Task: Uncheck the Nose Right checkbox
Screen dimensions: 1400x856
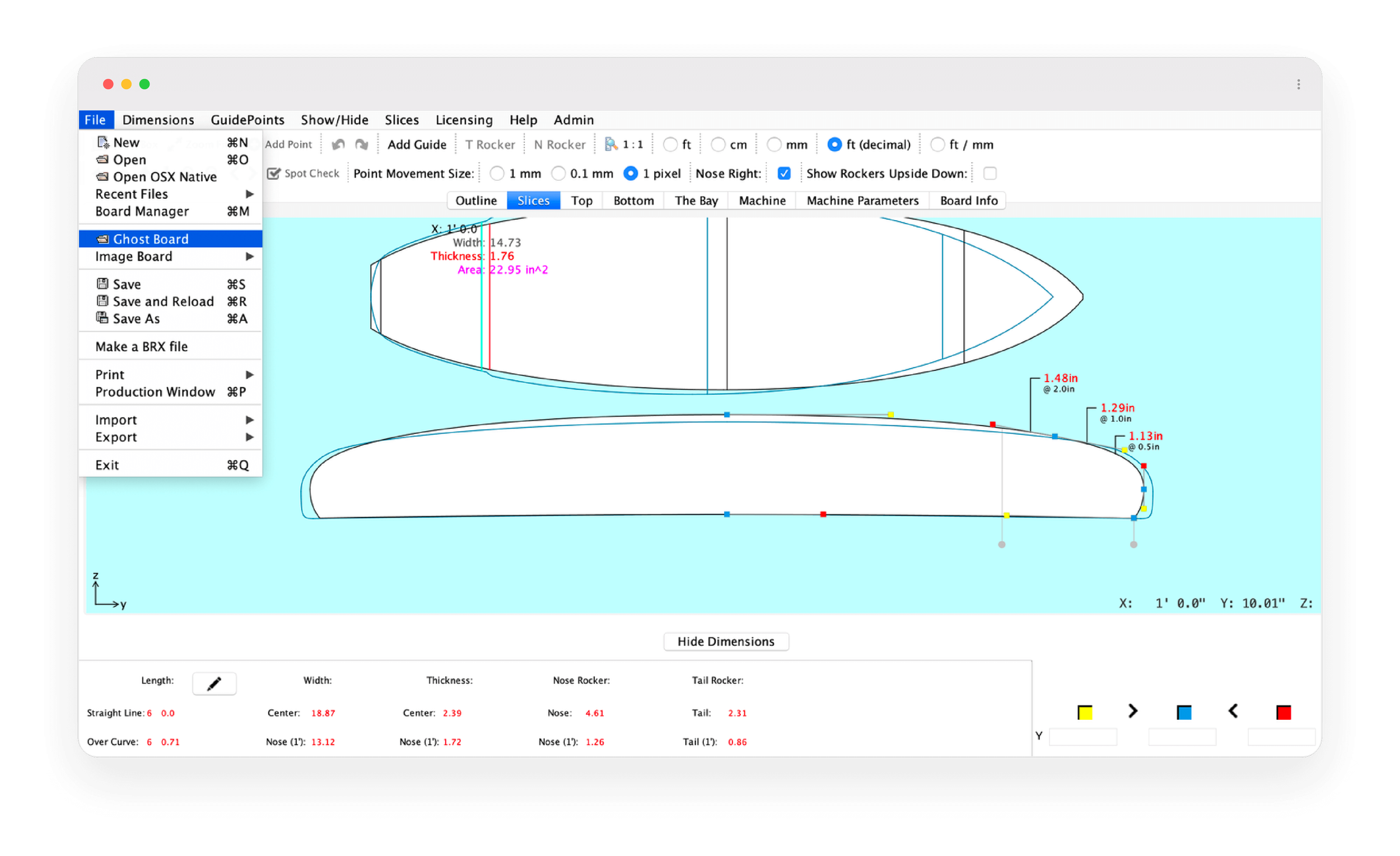Action: pos(784,173)
